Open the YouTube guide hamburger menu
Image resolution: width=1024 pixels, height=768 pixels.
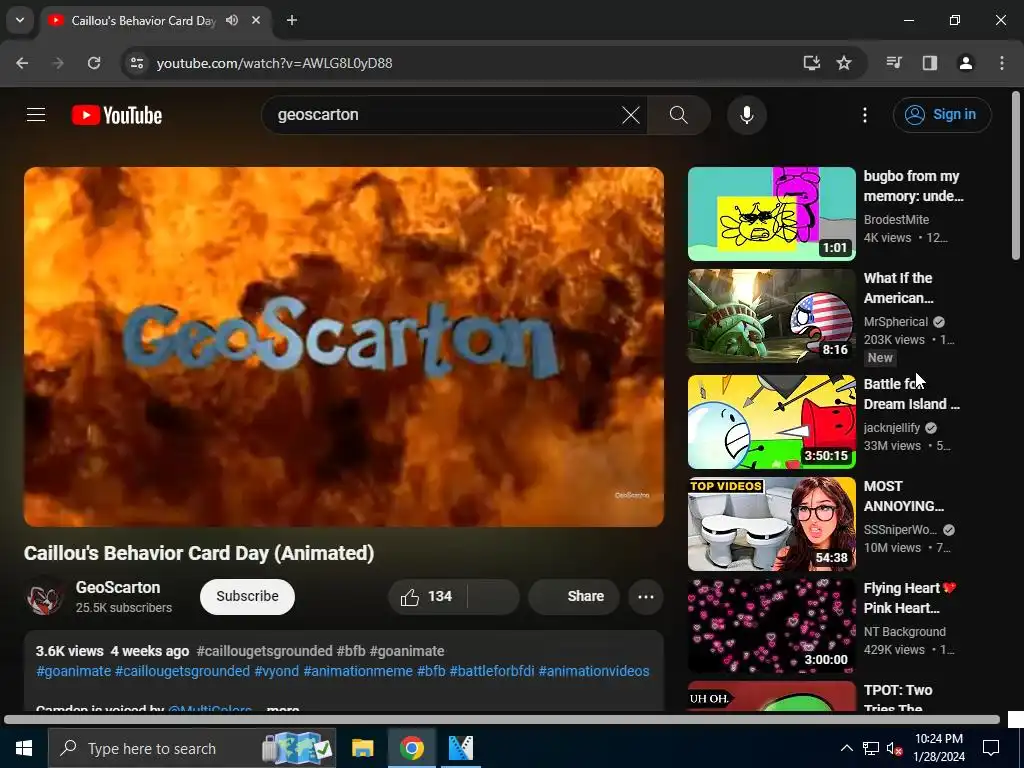click(36, 115)
